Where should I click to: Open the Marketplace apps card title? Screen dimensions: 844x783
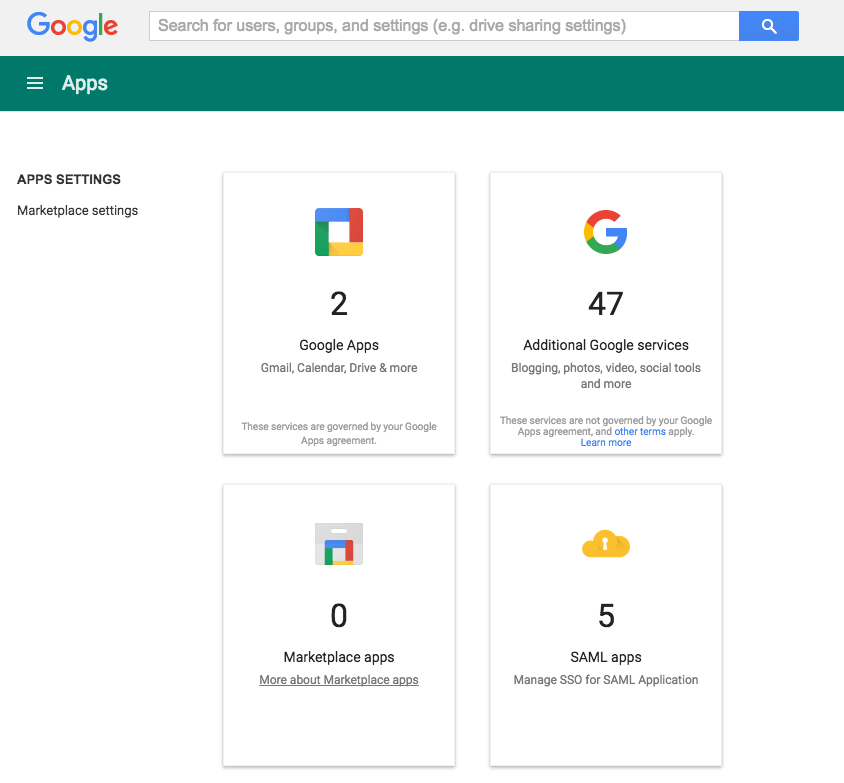(x=339, y=657)
